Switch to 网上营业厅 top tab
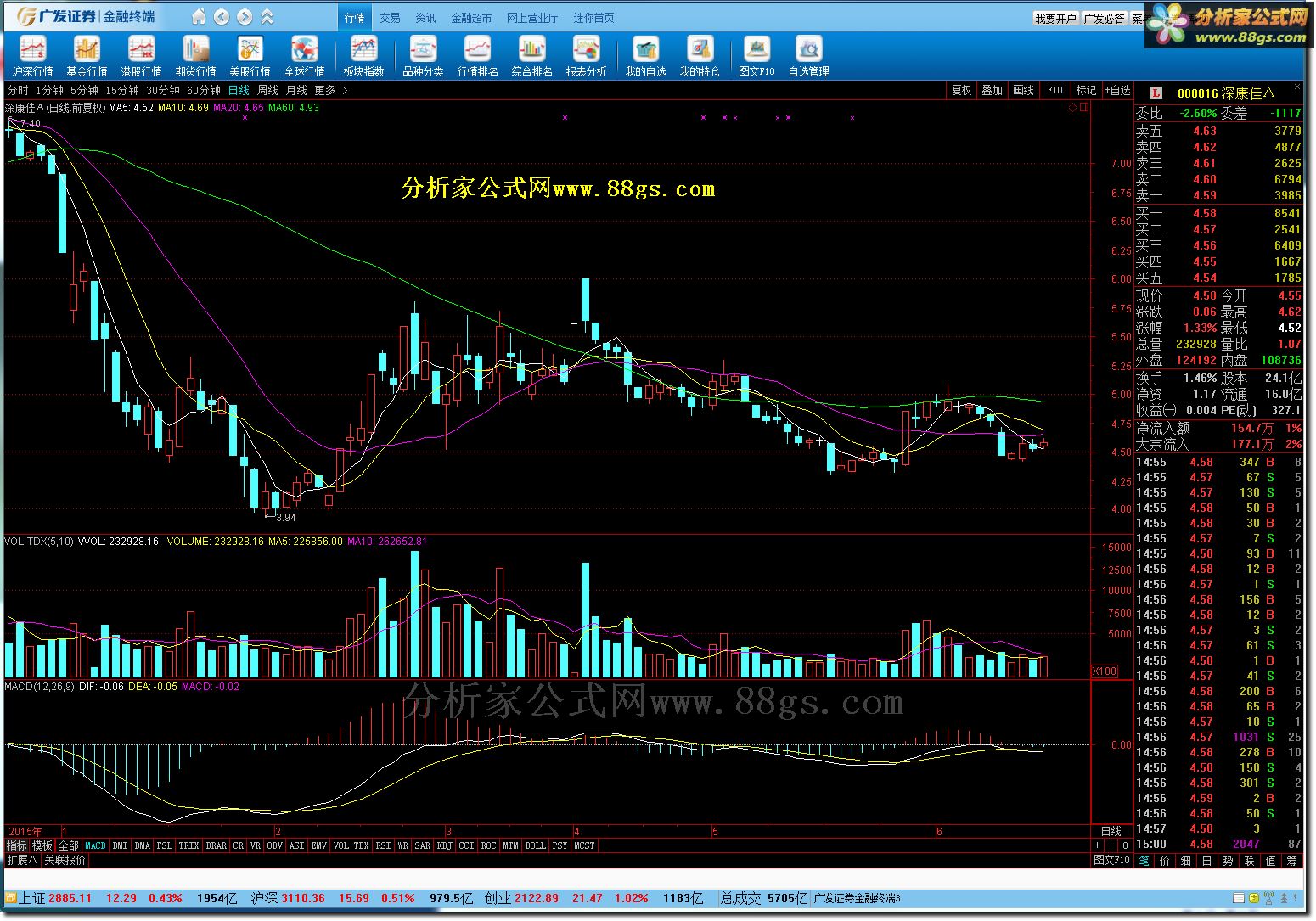Image resolution: width=1316 pixels, height=921 pixels. tap(532, 18)
